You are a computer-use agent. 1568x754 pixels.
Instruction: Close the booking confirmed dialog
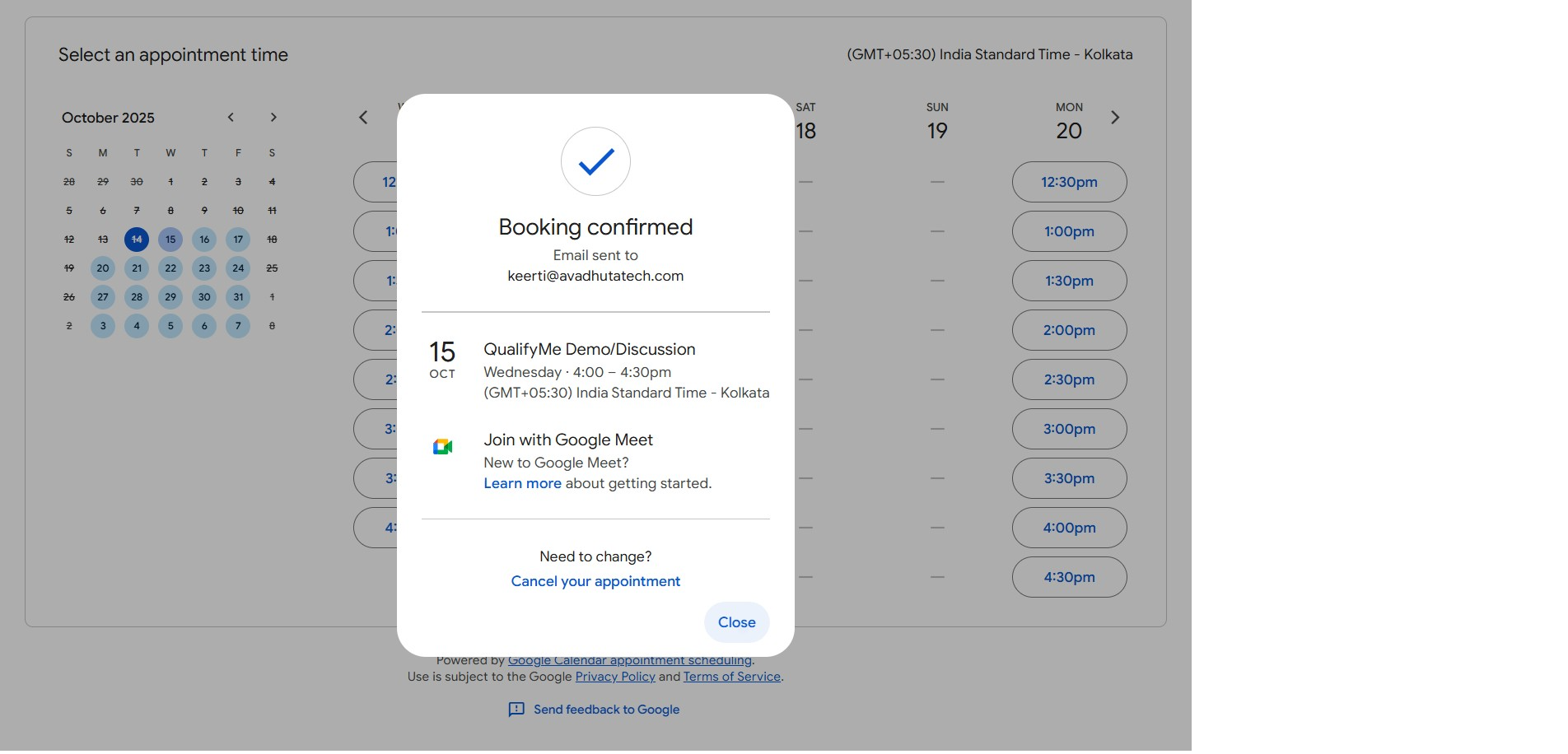[736, 622]
